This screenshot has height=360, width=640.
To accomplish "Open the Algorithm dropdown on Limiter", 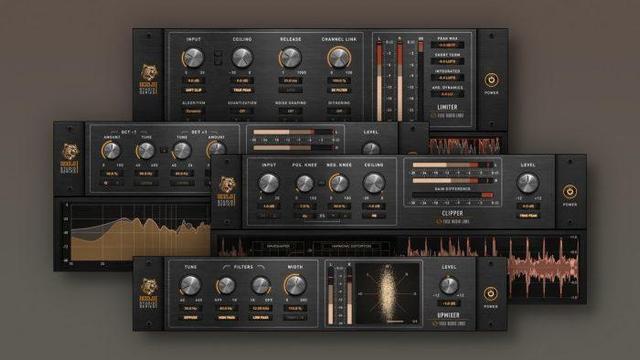I will click(193, 111).
